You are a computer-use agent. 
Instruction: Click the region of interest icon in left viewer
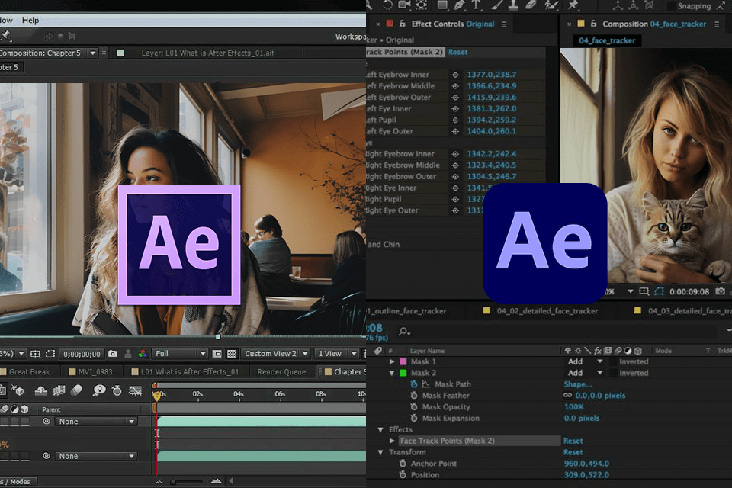tap(50, 354)
